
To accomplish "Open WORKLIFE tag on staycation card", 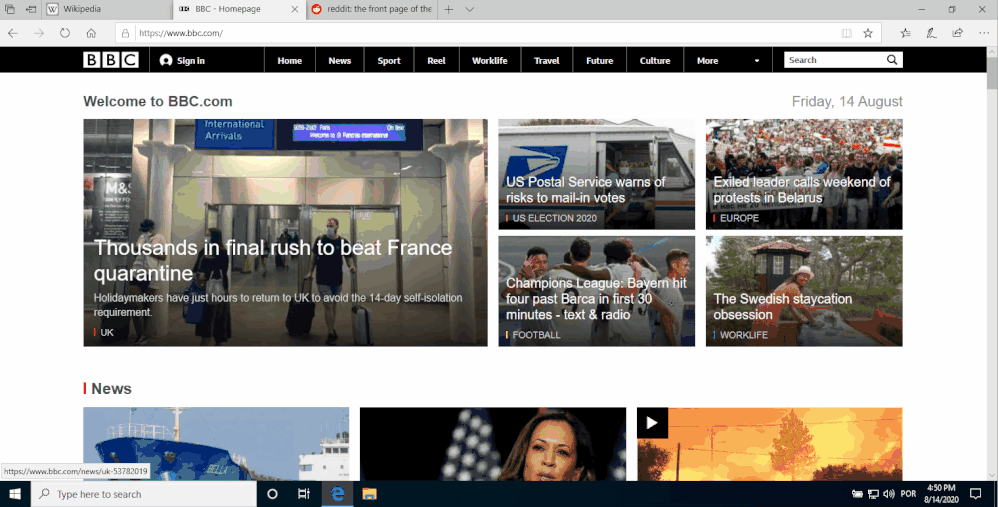I will 743,335.
